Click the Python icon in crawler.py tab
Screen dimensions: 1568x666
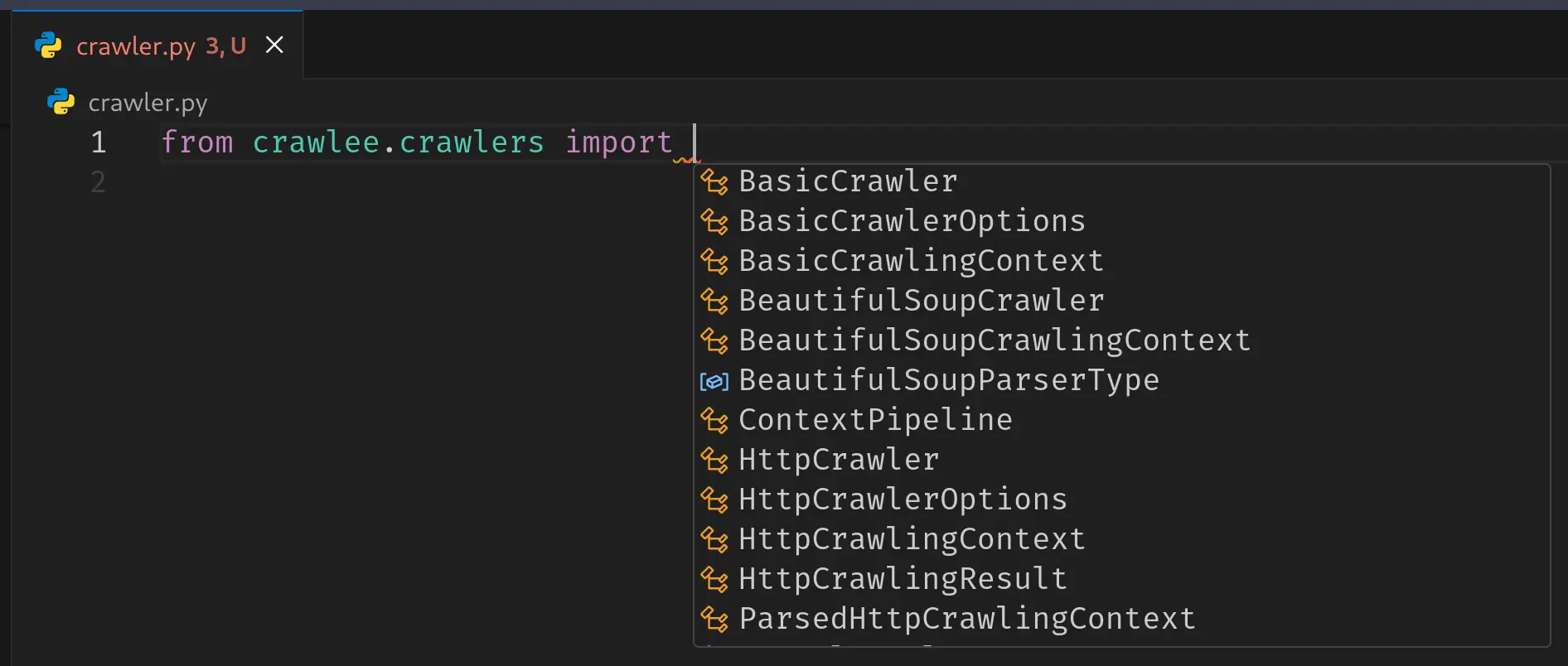48,45
